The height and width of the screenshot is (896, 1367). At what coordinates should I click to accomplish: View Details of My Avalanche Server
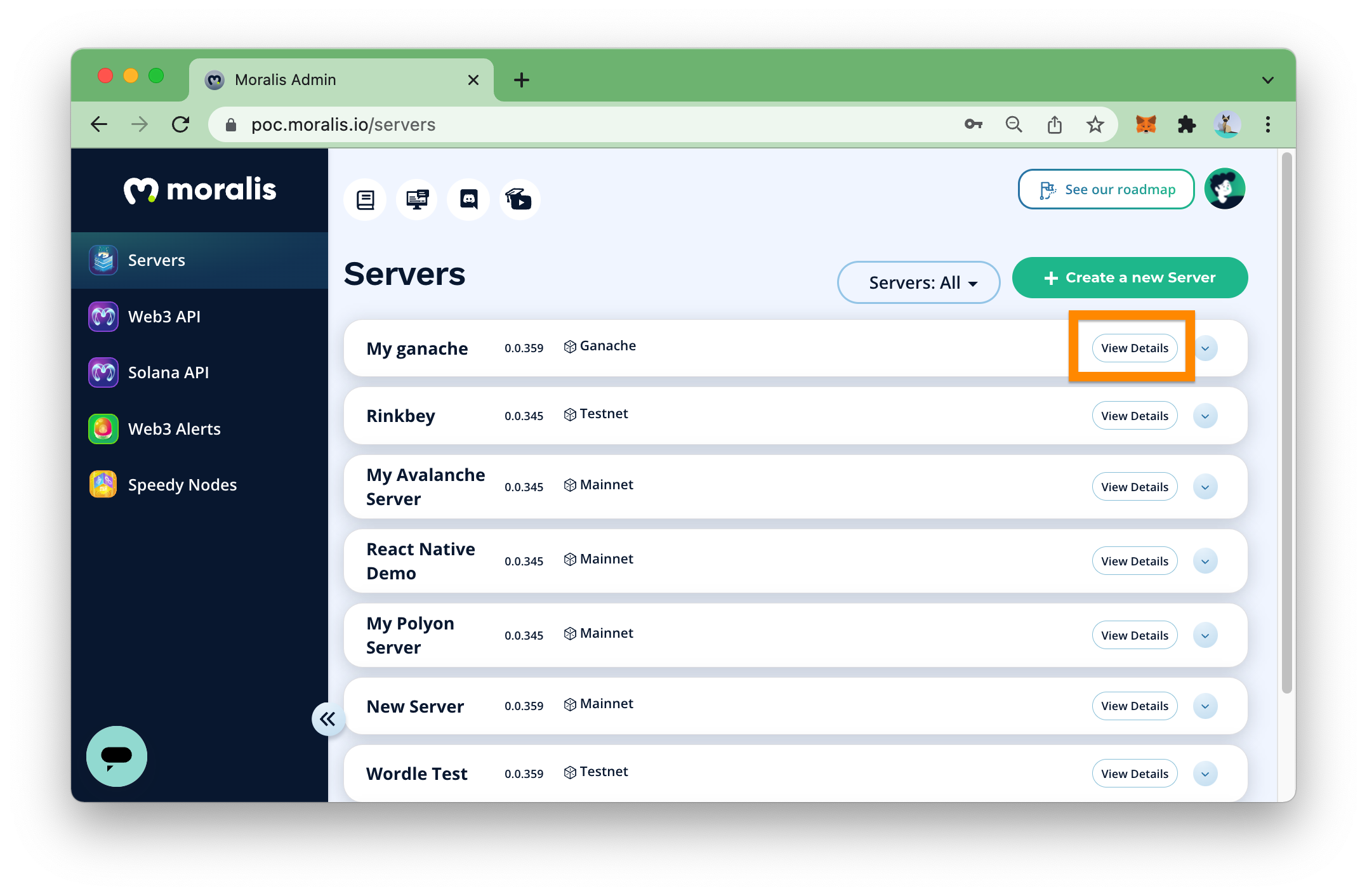coord(1135,487)
